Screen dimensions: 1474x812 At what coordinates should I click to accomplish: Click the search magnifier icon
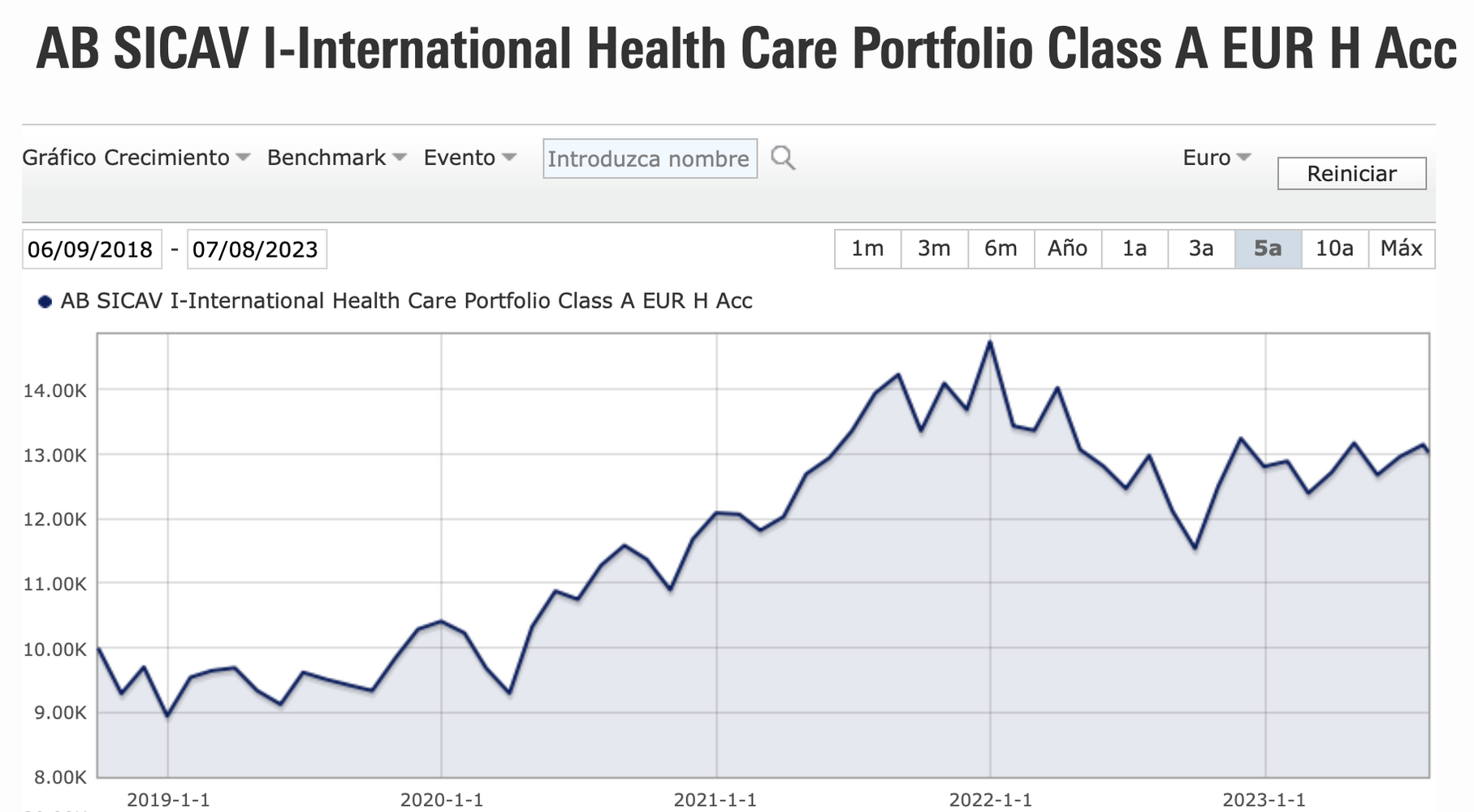782,158
